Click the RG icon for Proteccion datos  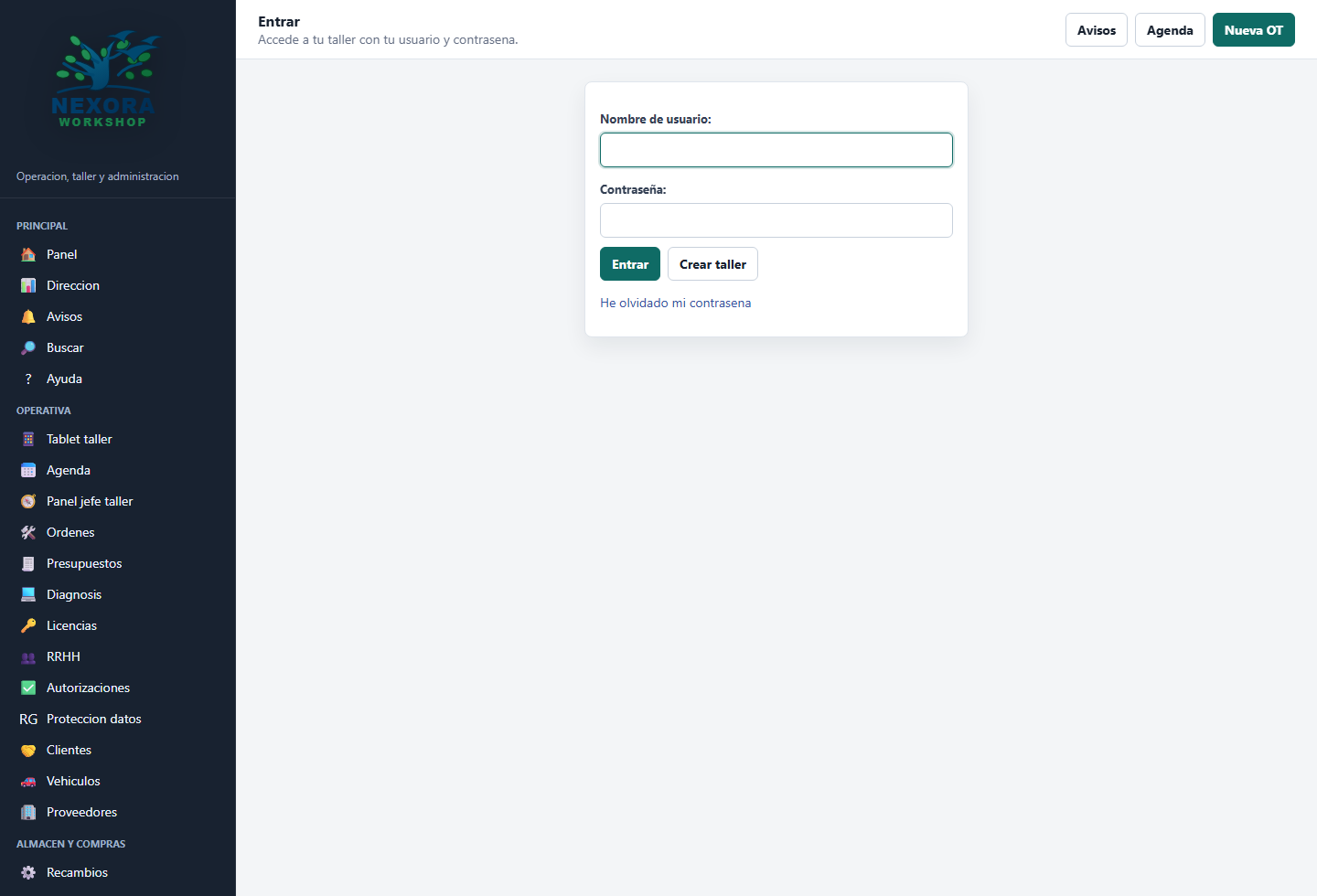coord(28,719)
